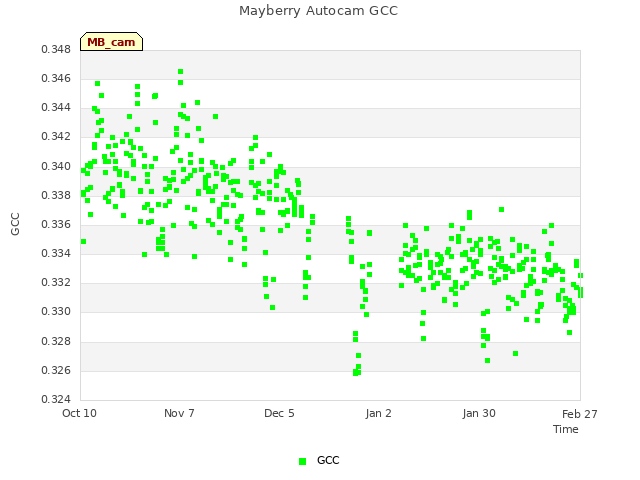
Task: Select the Jan 30 x-axis label
Action: 479,413
